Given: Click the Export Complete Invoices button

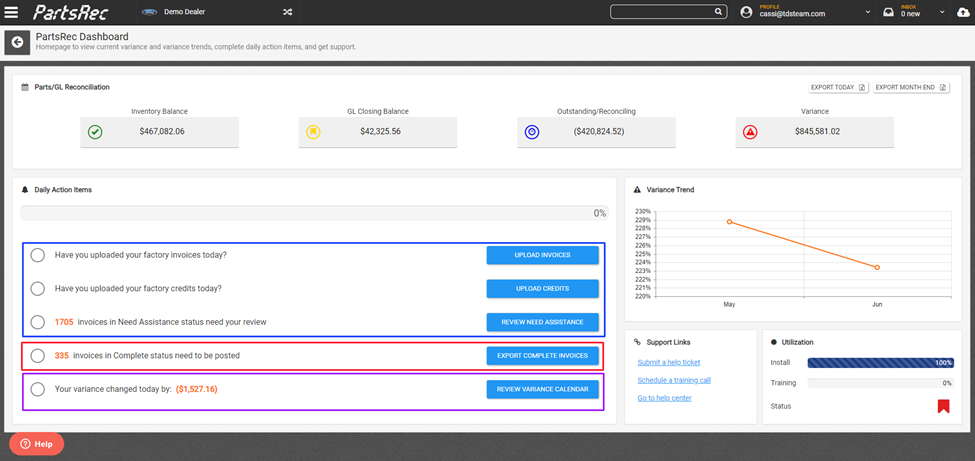Looking at the screenshot, I should pyautogui.click(x=542, y=356).
